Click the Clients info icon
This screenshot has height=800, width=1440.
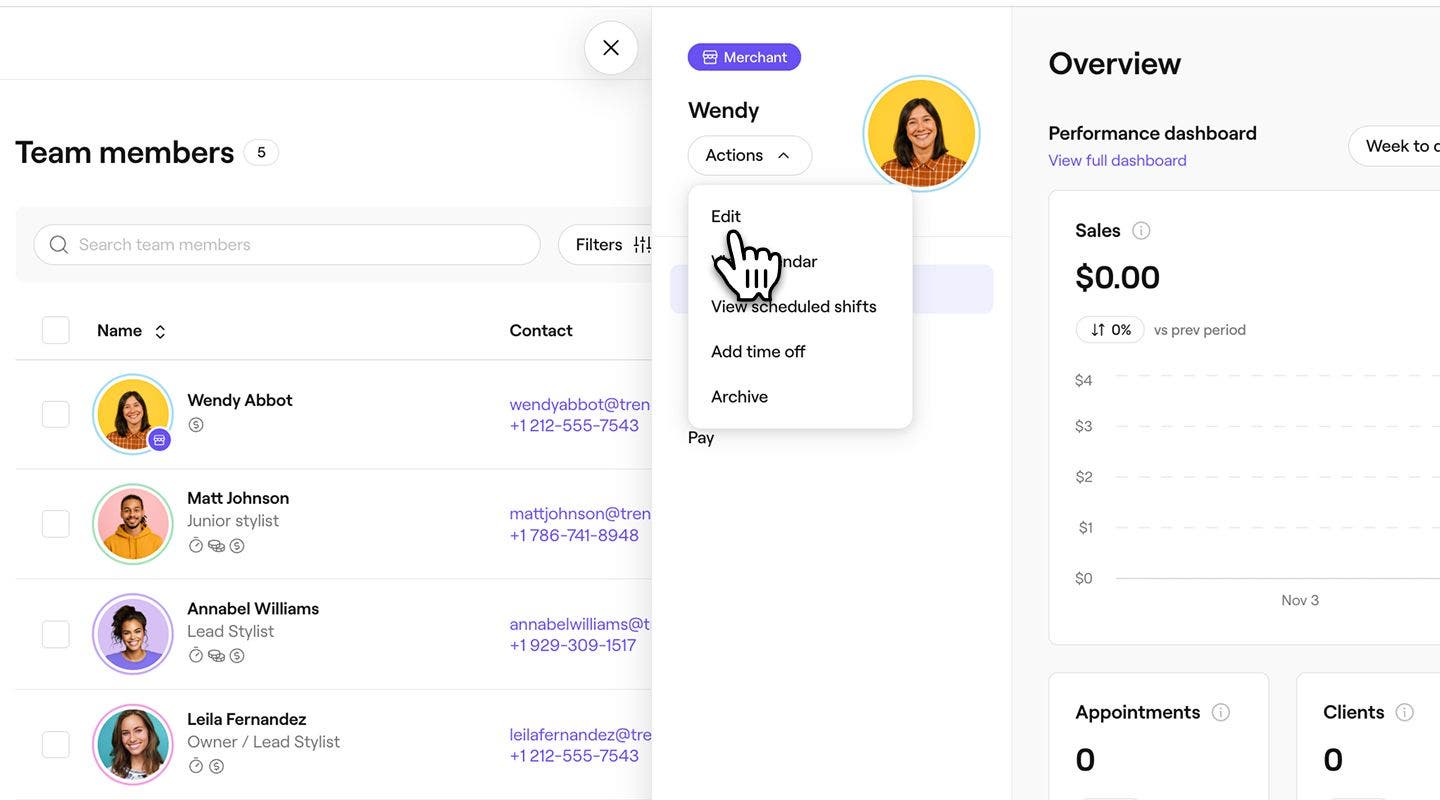(1404, 712)
